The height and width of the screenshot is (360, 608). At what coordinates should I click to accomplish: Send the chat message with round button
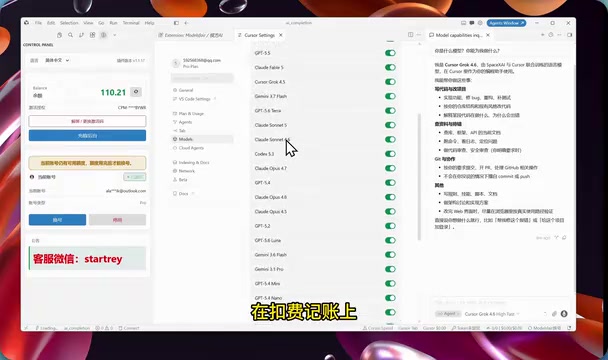[x=564, y=313]
